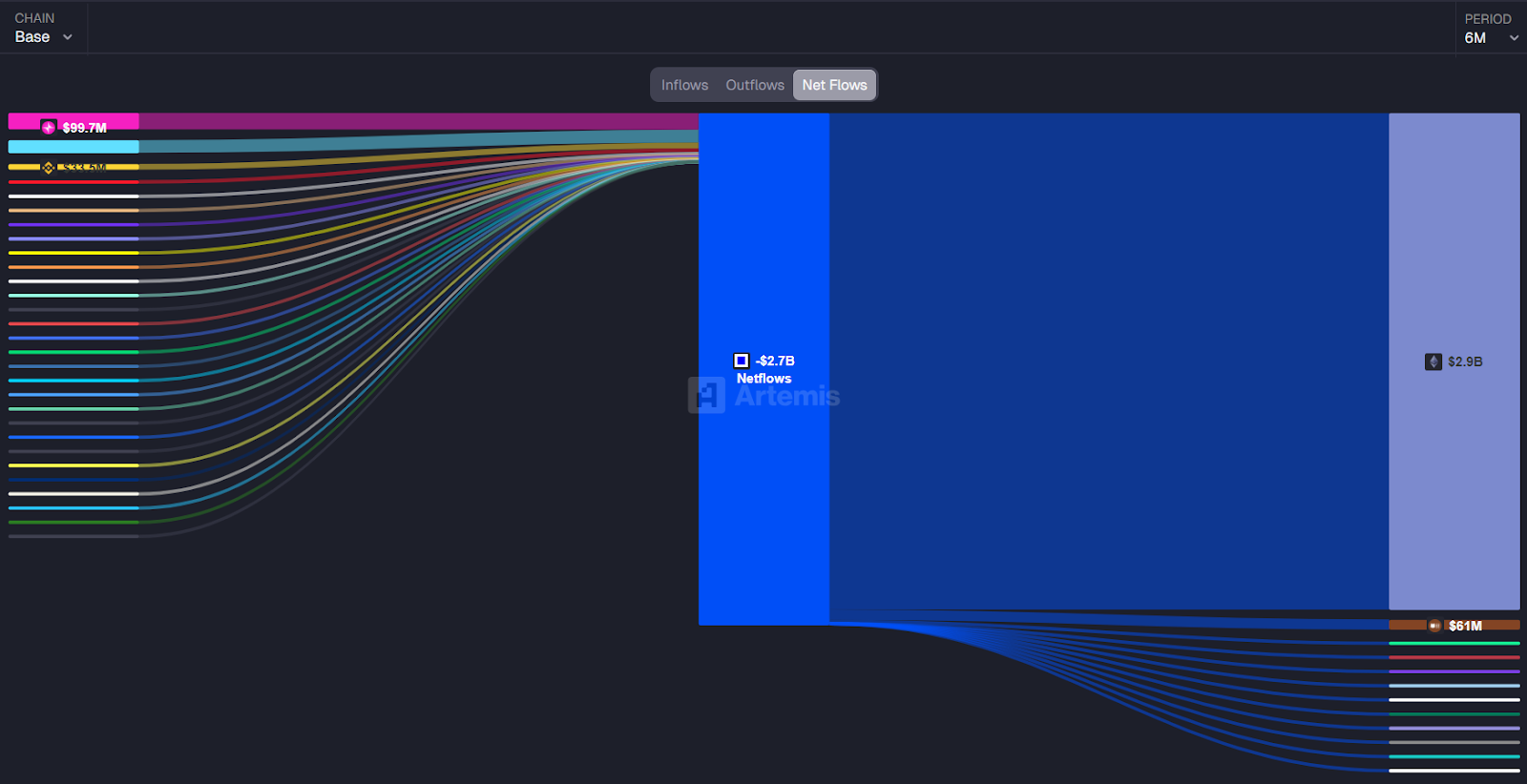The height and width of the screenshot is (784, 1527).
Task: Click the BNB chain logo icon
Action: click(x=48, y=168)
